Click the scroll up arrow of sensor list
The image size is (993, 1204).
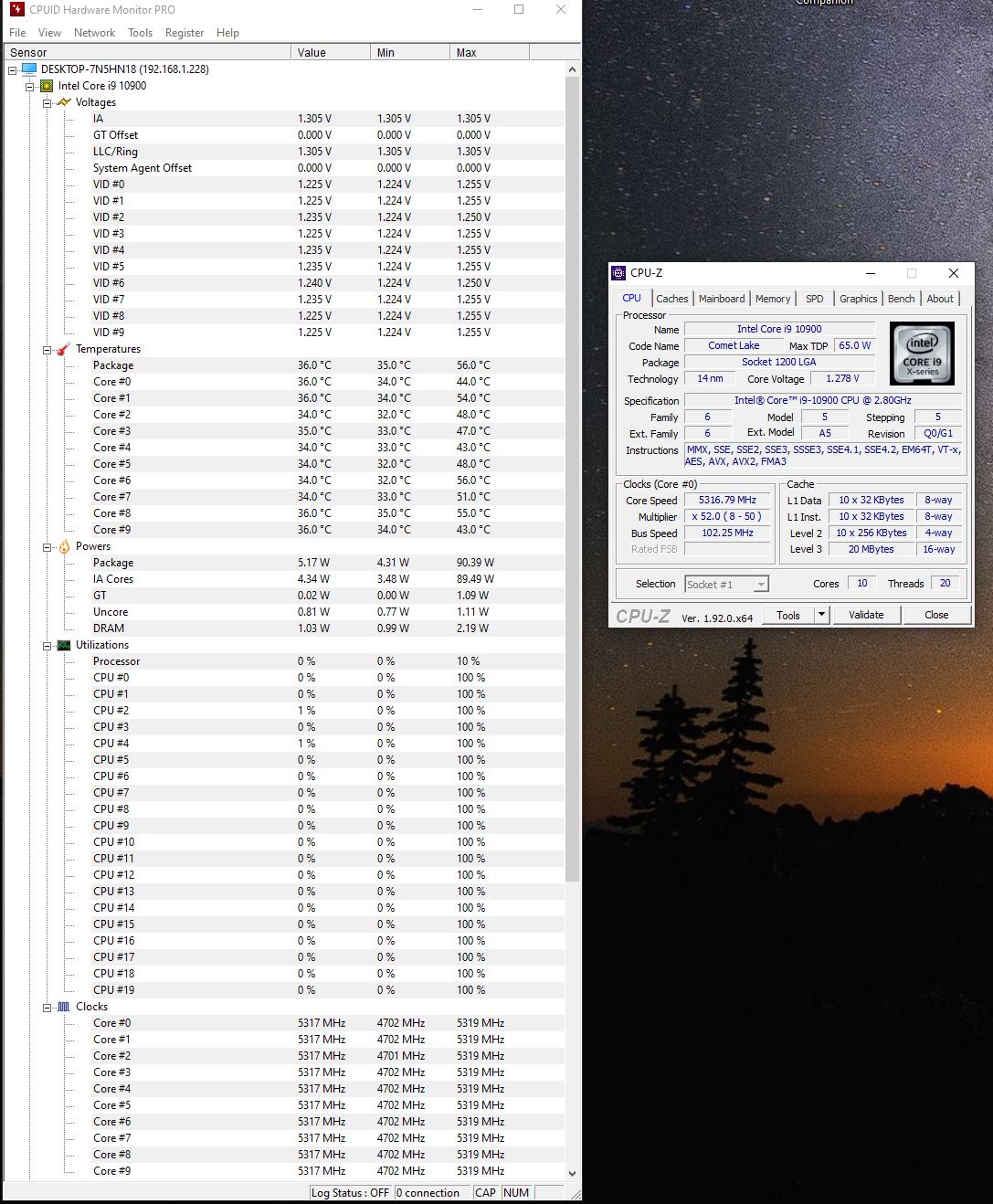point(573,69)
